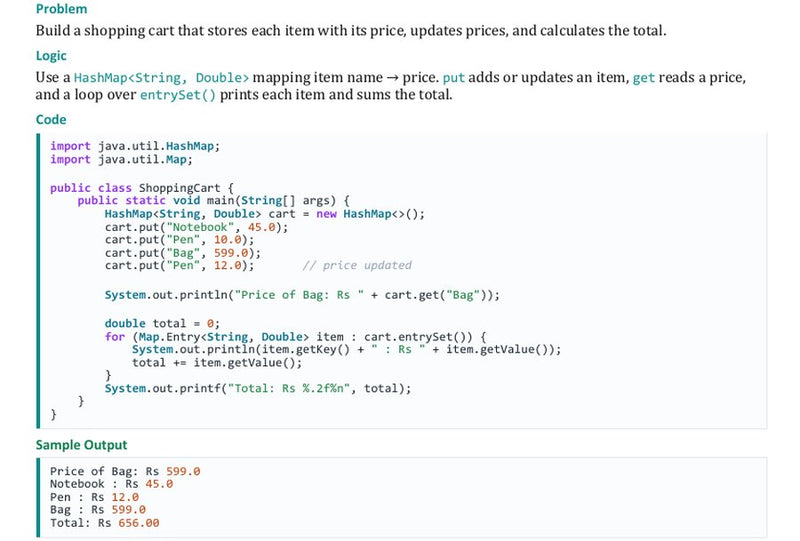Image resolution: width=800 pixels, height=541 pixels.
Task: Click output line 'Price of Bag: Rs 599.0'
Action: click(125, 471)
